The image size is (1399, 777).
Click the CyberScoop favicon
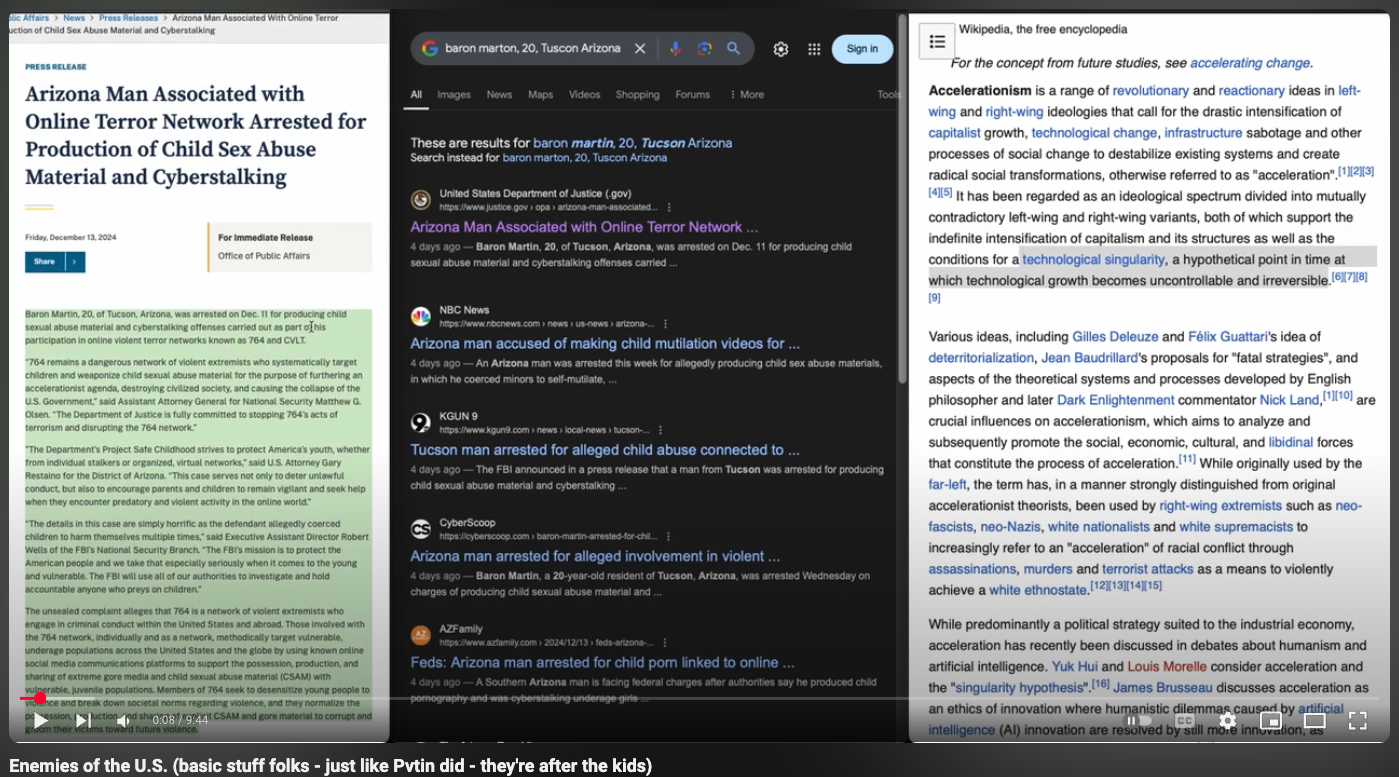point(421,529)
